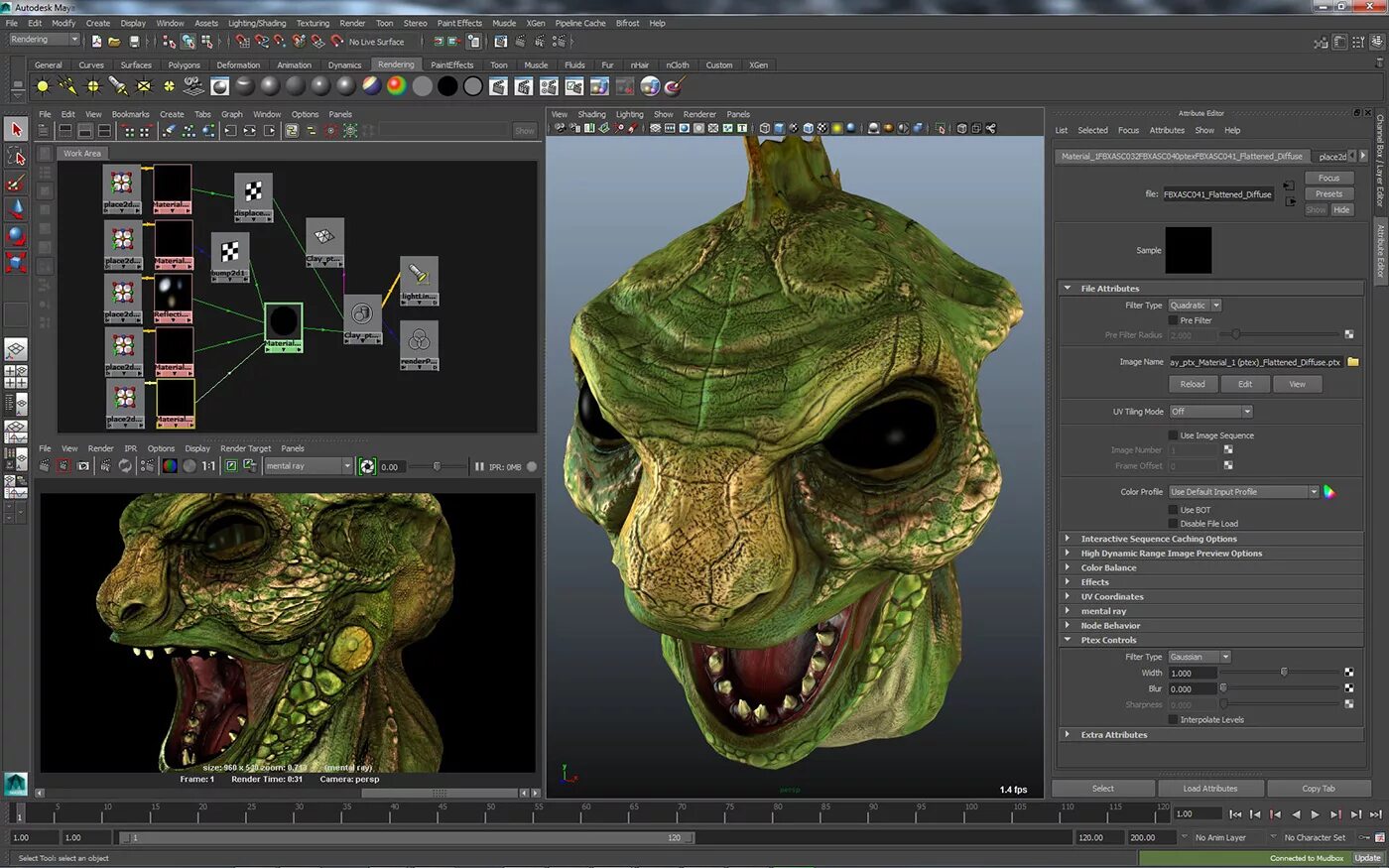Viewport: 1389px width, 868px height.
Task: Click the Color Profile color wheel icon
Action: coord(1329,492)
